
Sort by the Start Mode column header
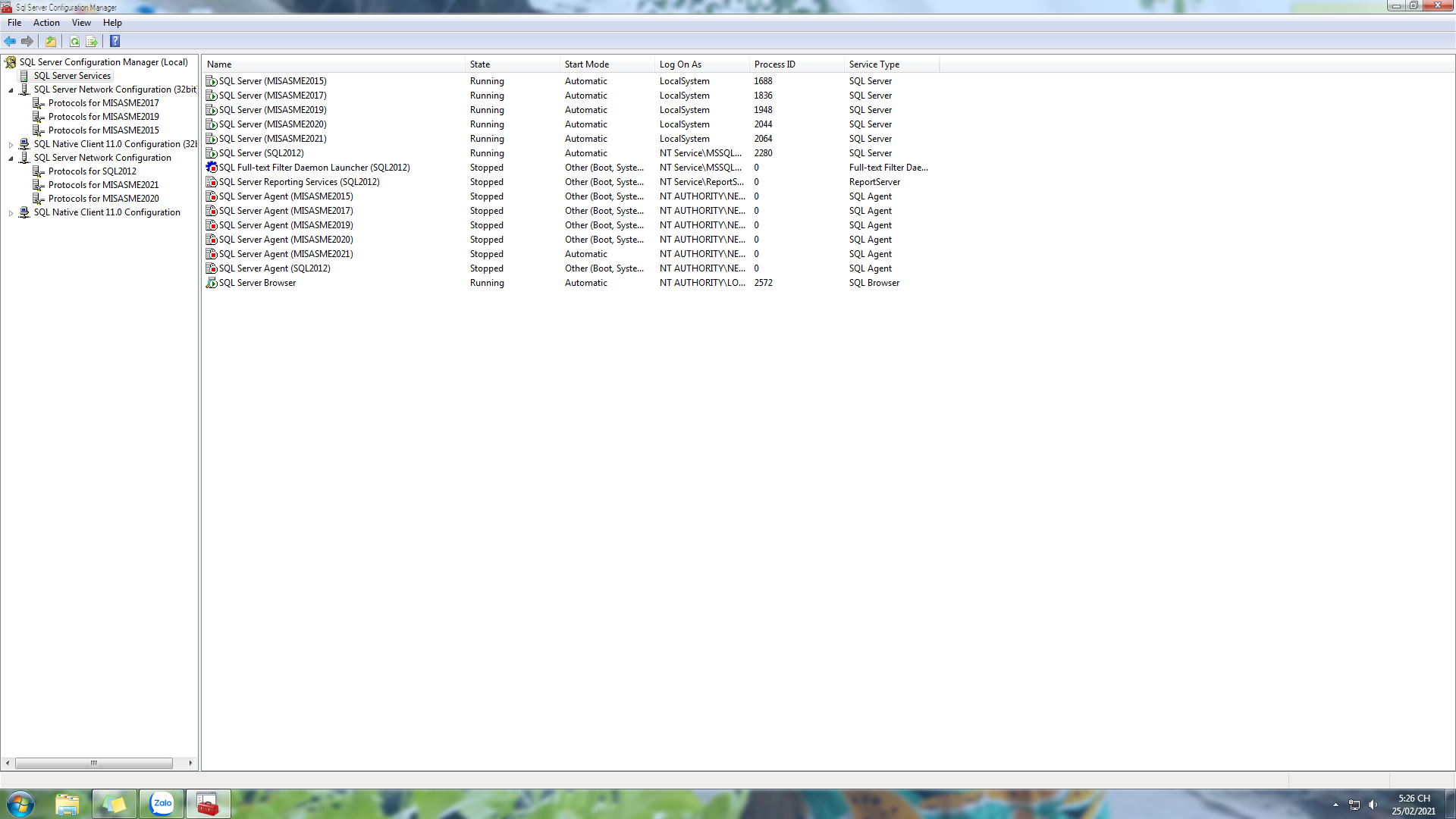[607, 64]
